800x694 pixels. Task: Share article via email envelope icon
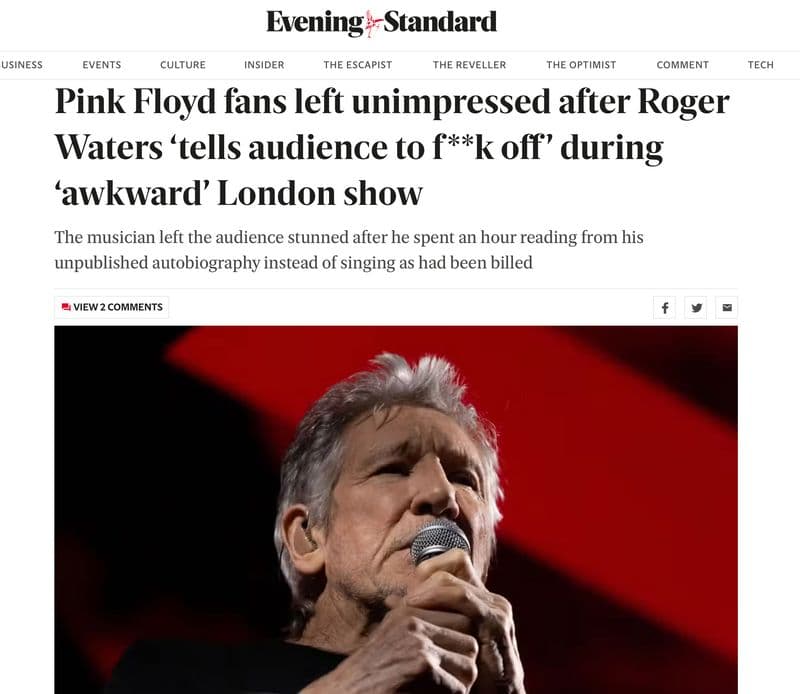[727, 308]
